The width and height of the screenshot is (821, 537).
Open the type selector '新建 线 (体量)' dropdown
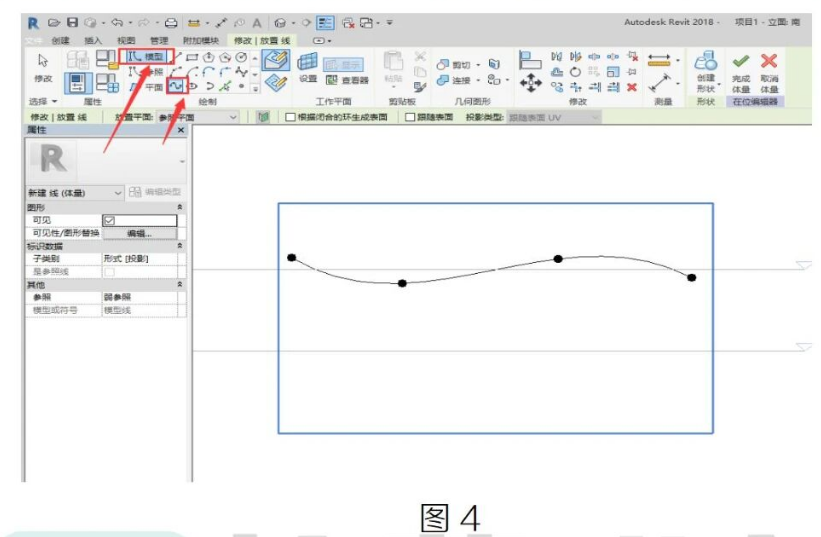(x=74, y=193)
